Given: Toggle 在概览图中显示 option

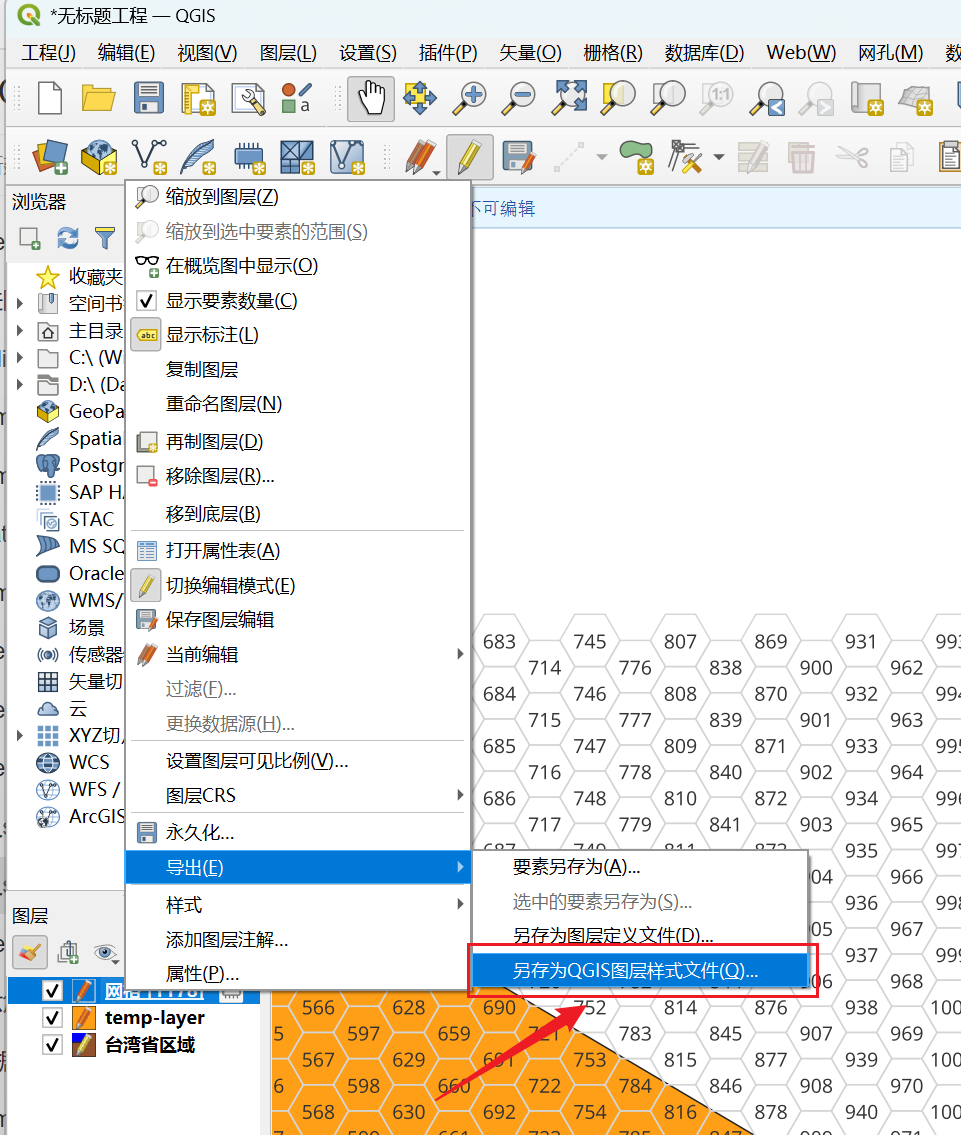Looking at the screenshot, I should coord(298,266).
